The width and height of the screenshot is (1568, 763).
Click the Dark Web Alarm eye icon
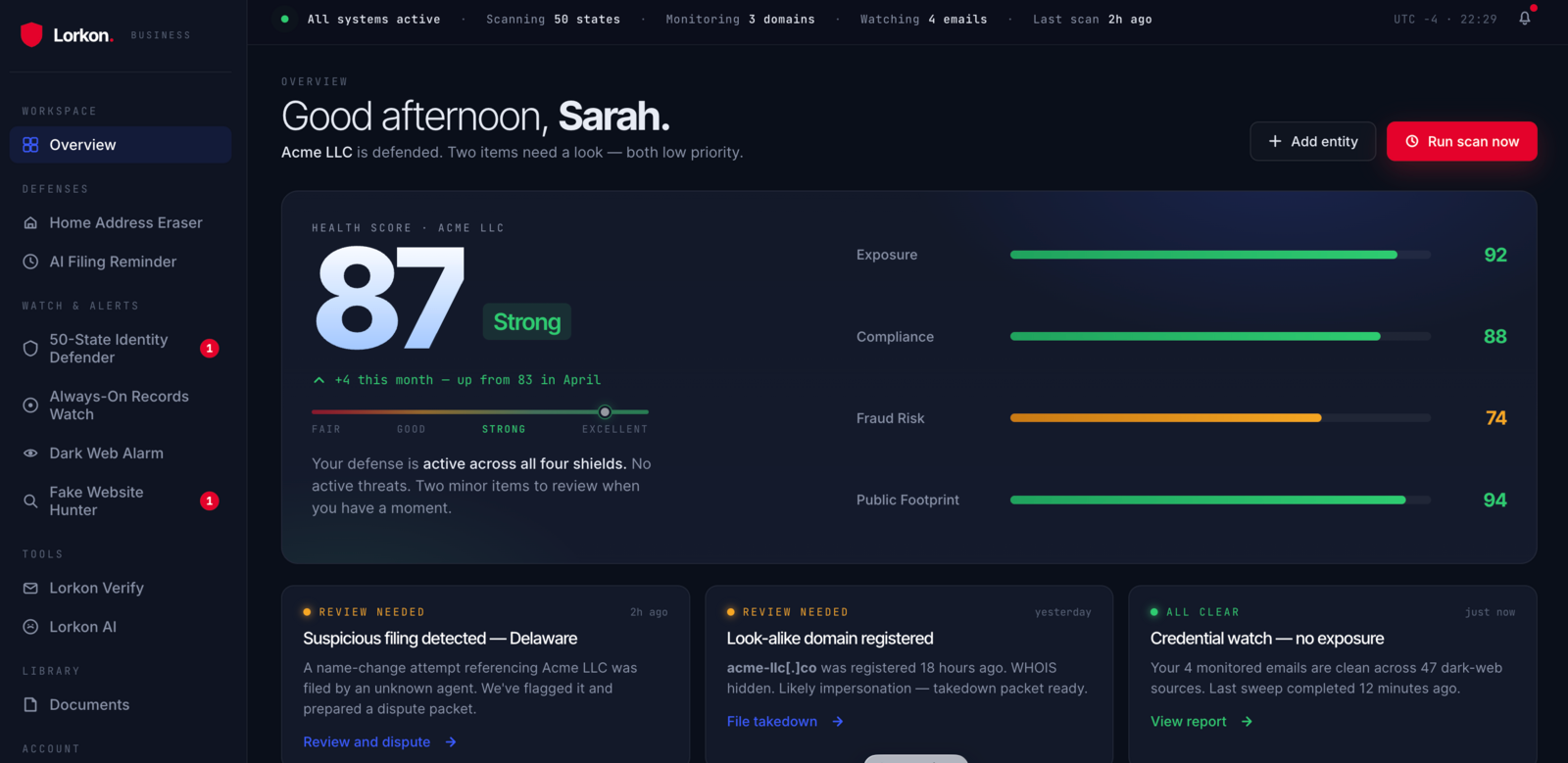(30, 453)
